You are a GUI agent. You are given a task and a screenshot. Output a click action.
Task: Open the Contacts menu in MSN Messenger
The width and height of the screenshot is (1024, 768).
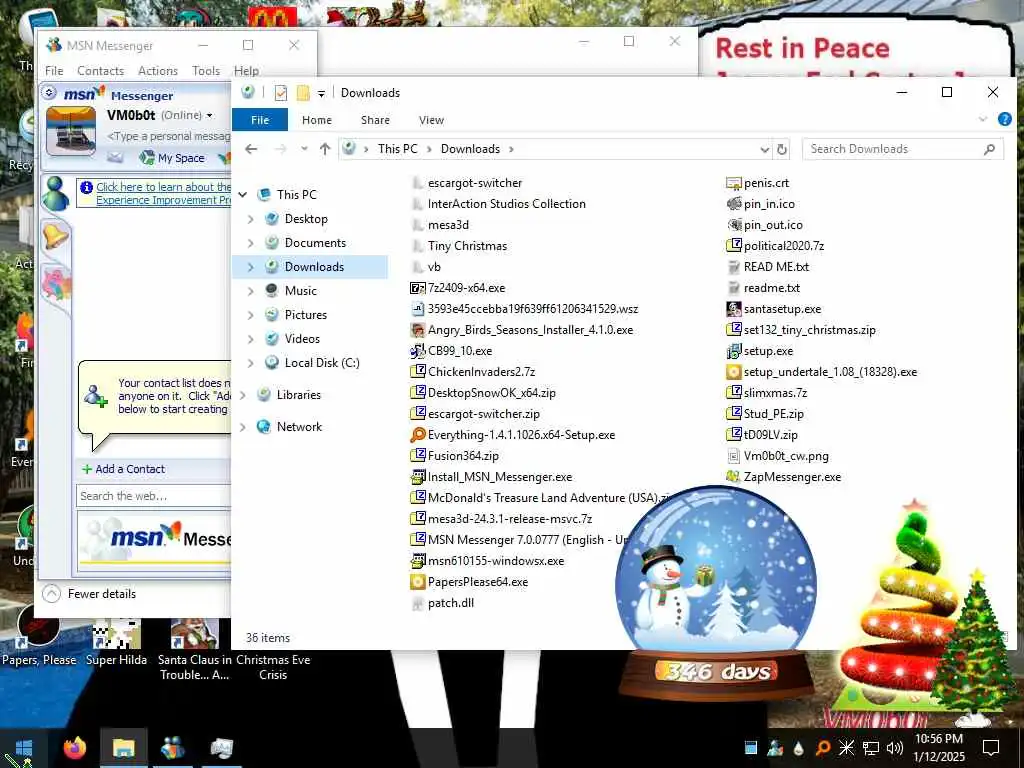pyautogui.click(x=101, y=71)
